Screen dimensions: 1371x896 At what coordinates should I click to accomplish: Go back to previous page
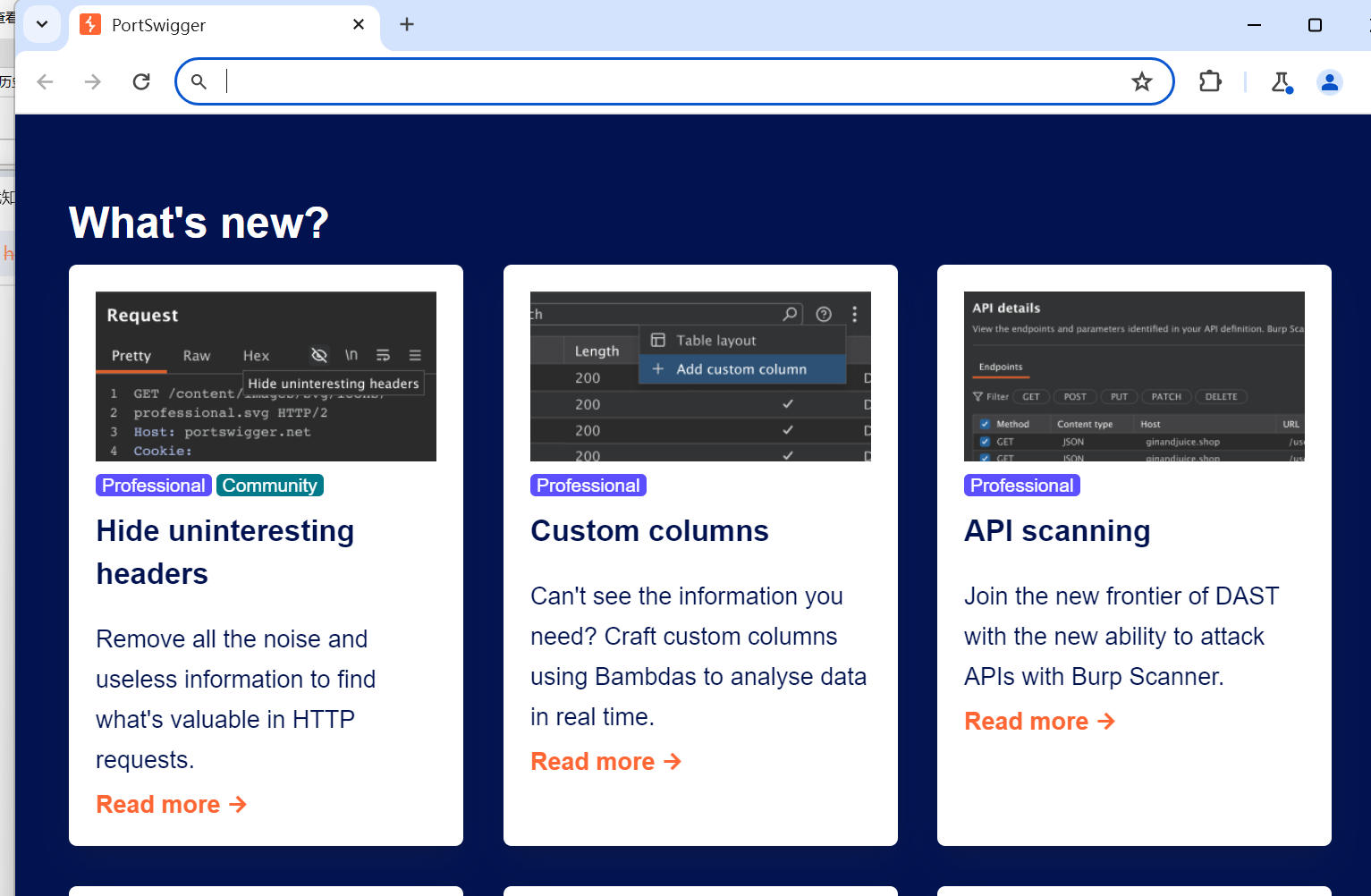click(x=46, y=82)
